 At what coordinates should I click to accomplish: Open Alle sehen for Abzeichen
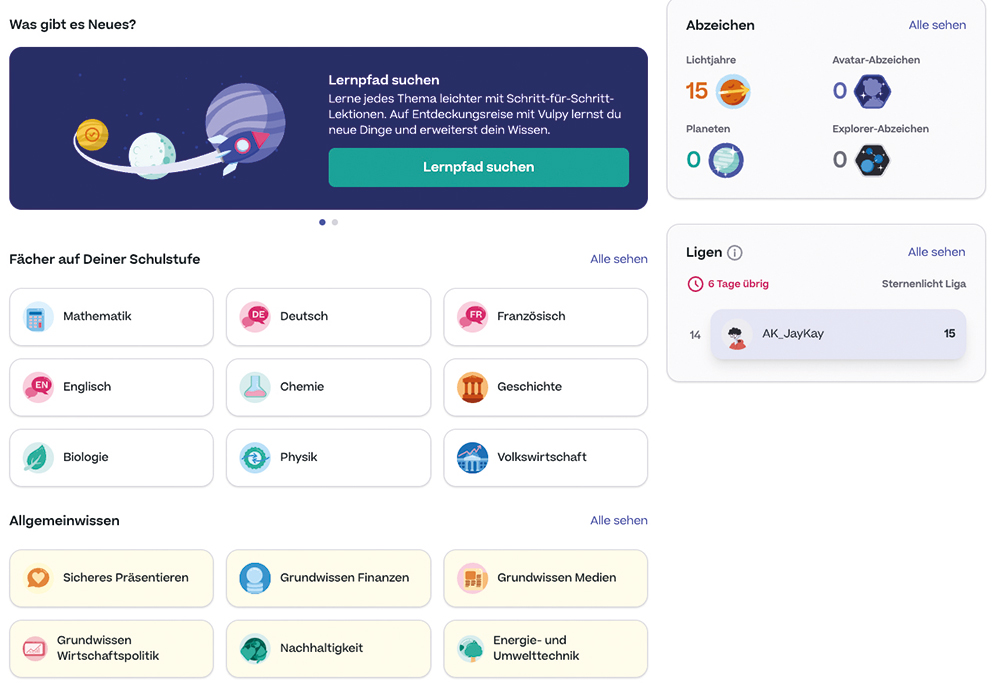pyautogui.click(x=937, y=25)
